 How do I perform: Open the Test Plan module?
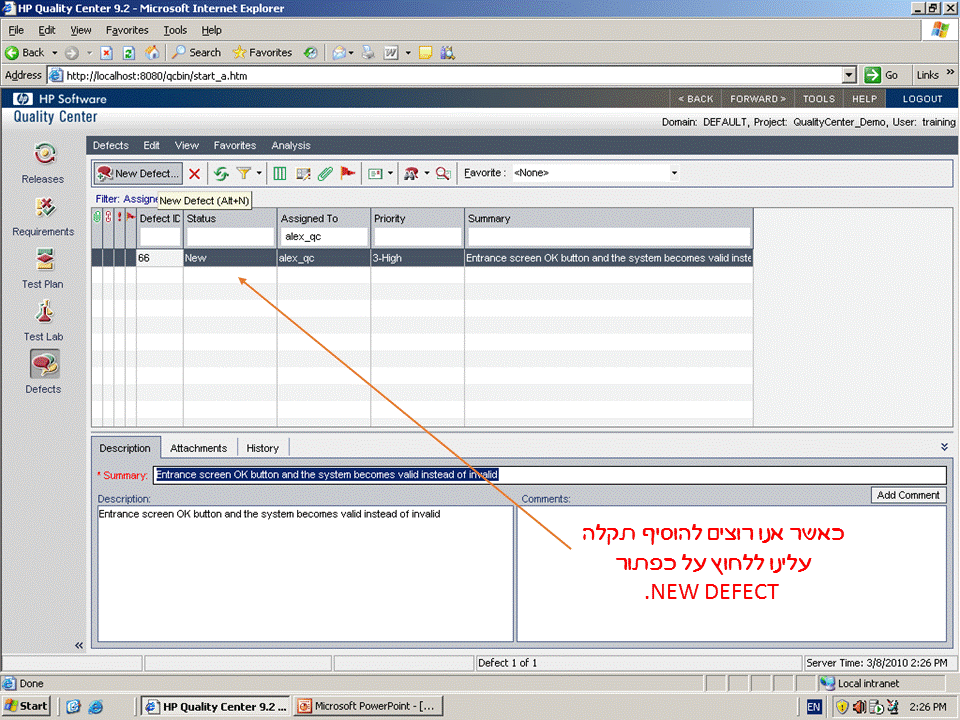click(x=43, y=268)
